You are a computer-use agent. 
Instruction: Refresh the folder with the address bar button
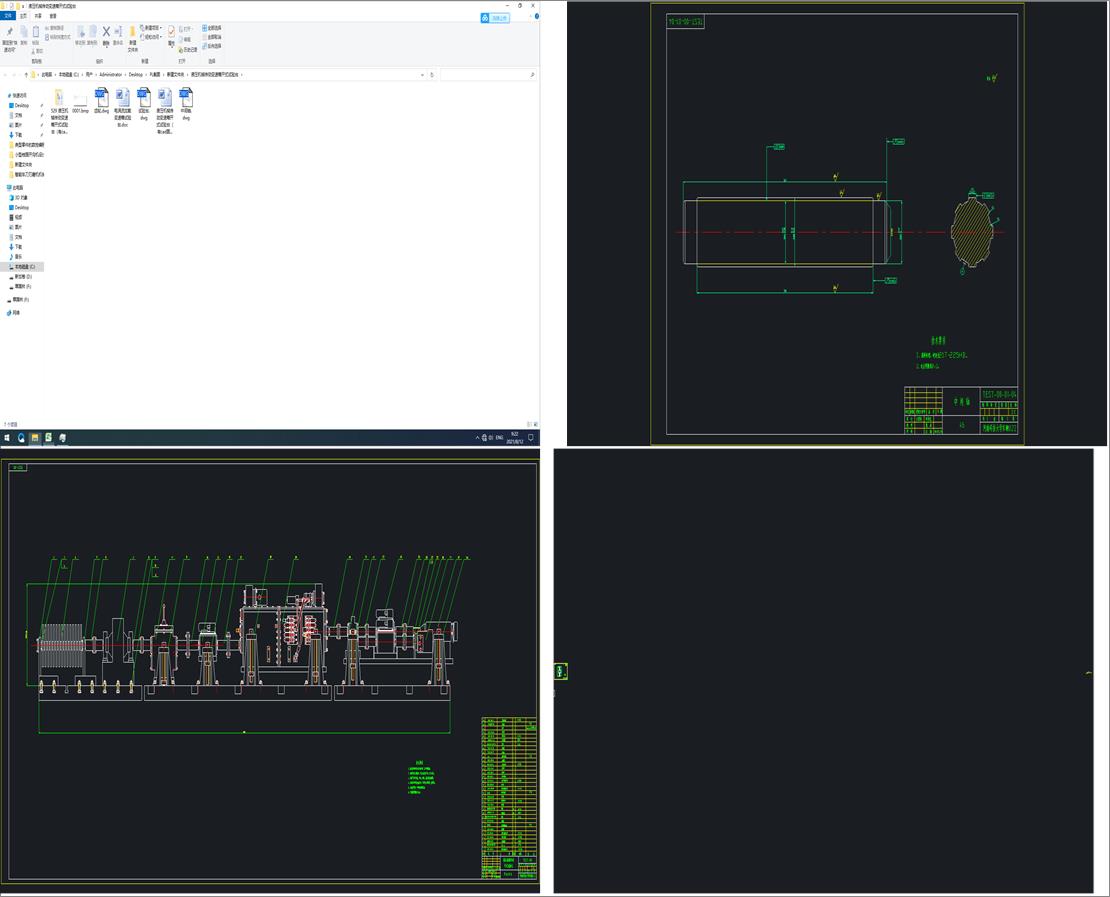[x=432, y=74]
